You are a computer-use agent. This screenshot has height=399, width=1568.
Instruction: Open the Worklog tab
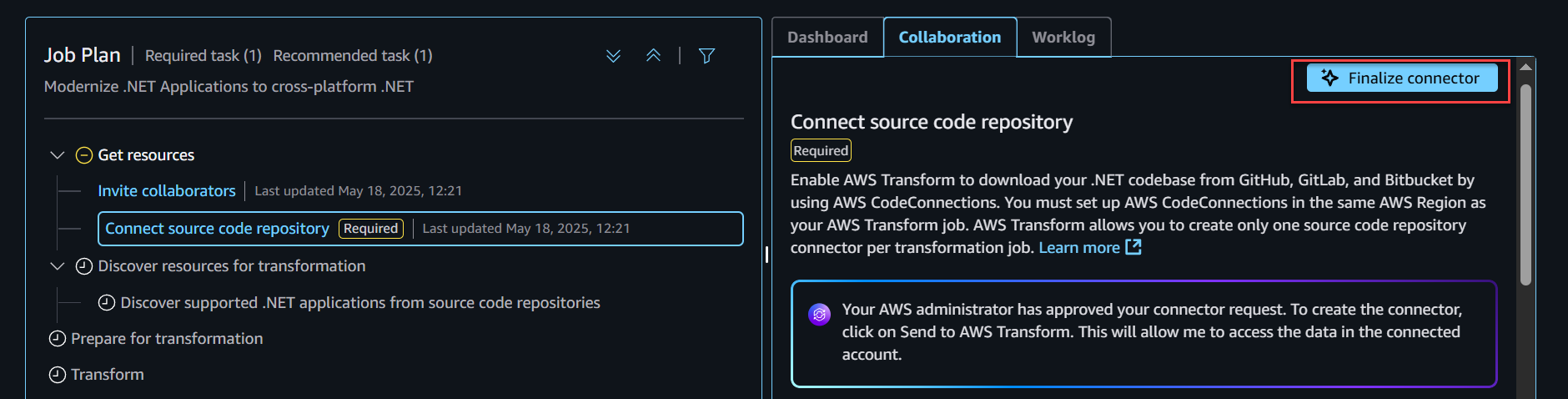[x=1063, y=38]
